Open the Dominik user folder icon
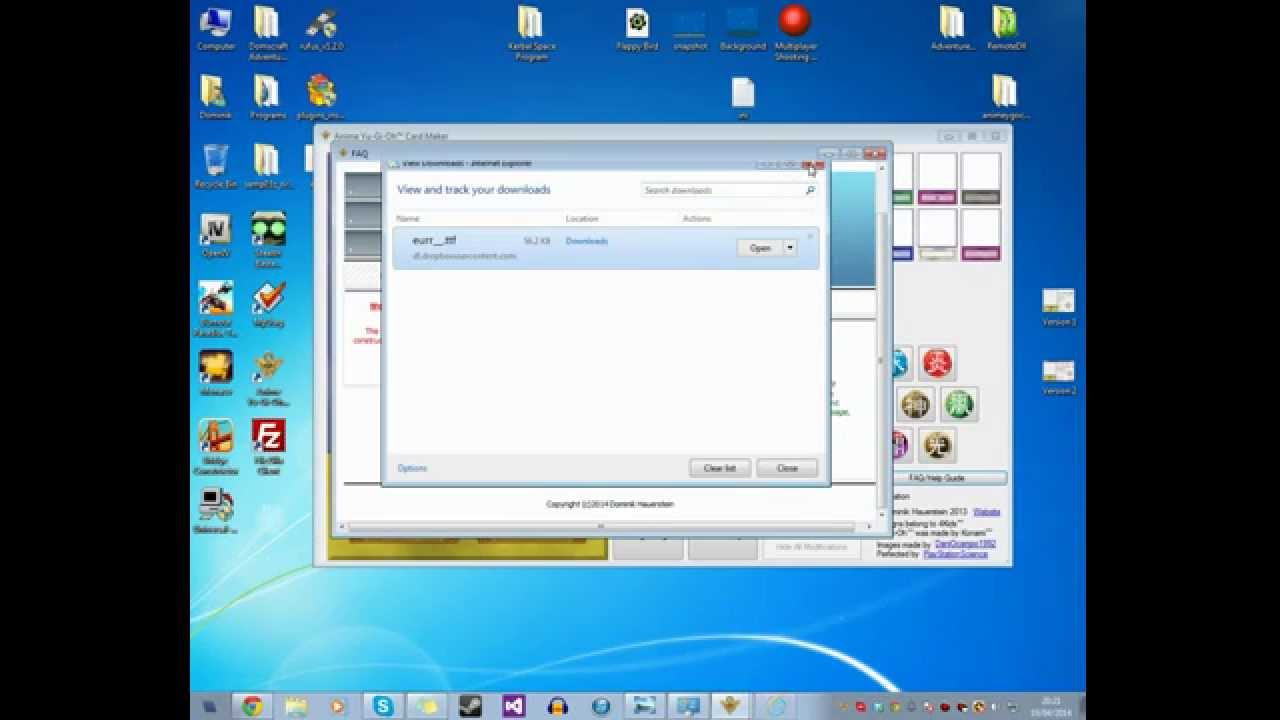This screenshot has height=720, width=1280. tap(216, 97)
